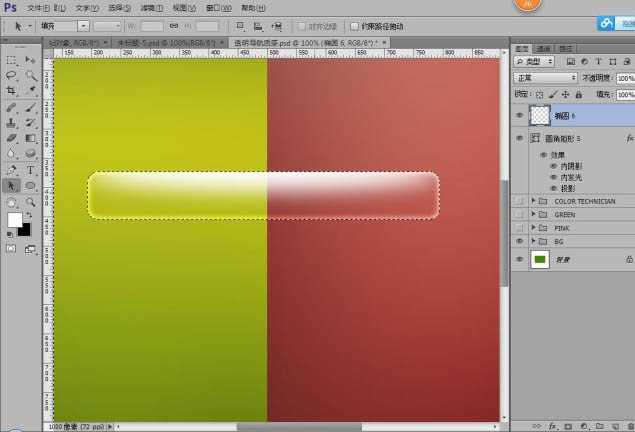The image size is (635, 432).
Task: Open the fill dropdown in options bar
Action: point(83,26)
